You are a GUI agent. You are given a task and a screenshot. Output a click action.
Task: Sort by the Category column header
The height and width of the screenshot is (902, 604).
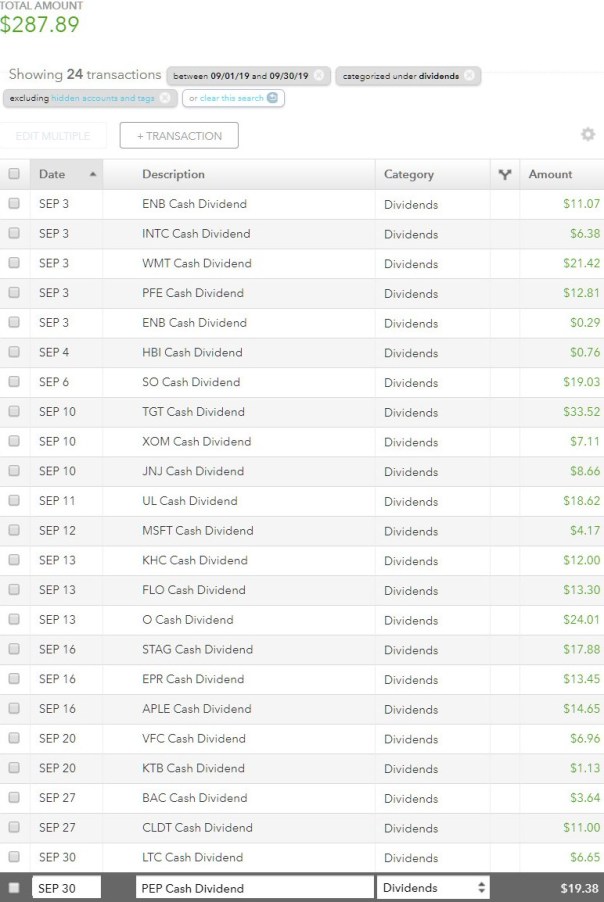pos(409,174)
